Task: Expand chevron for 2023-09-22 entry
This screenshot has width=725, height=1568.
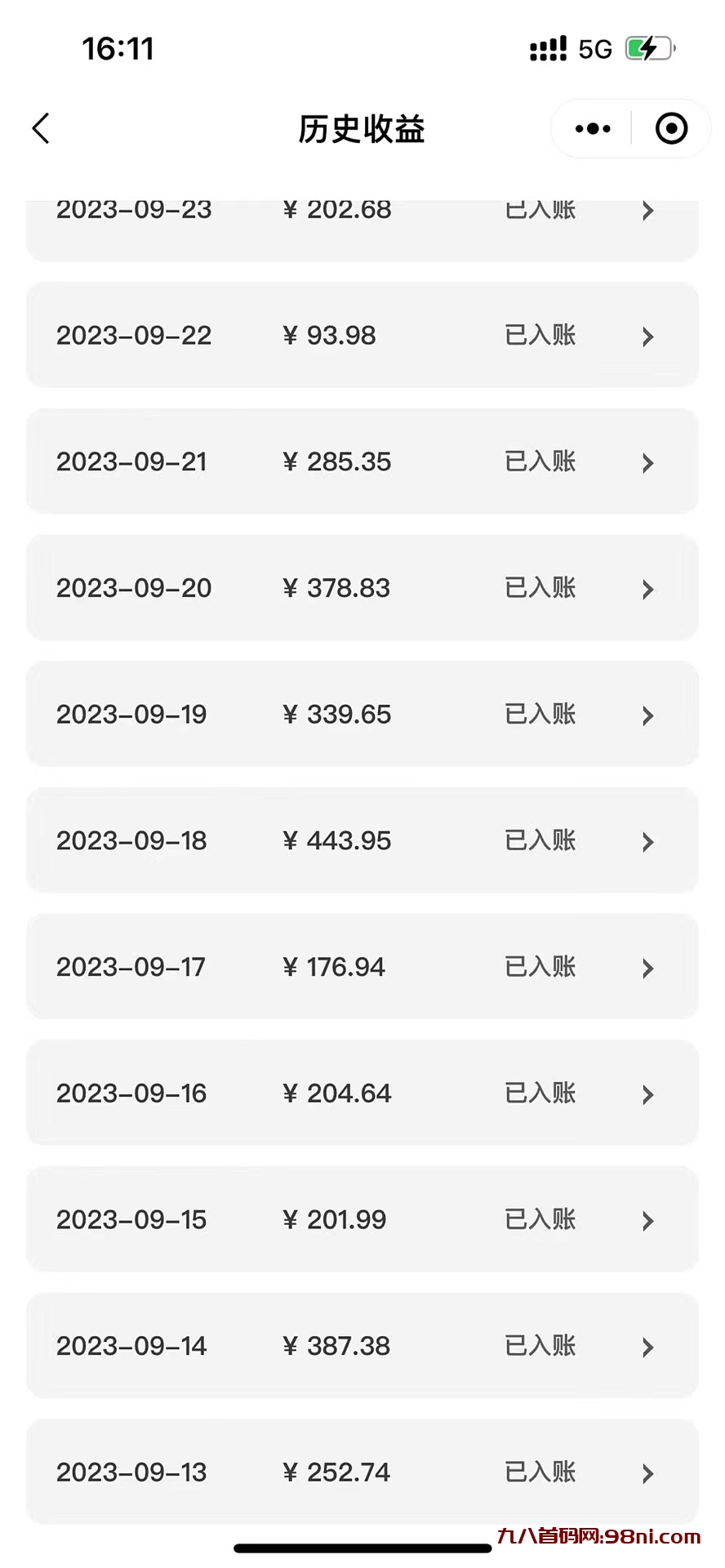Action: coord(647,336)
